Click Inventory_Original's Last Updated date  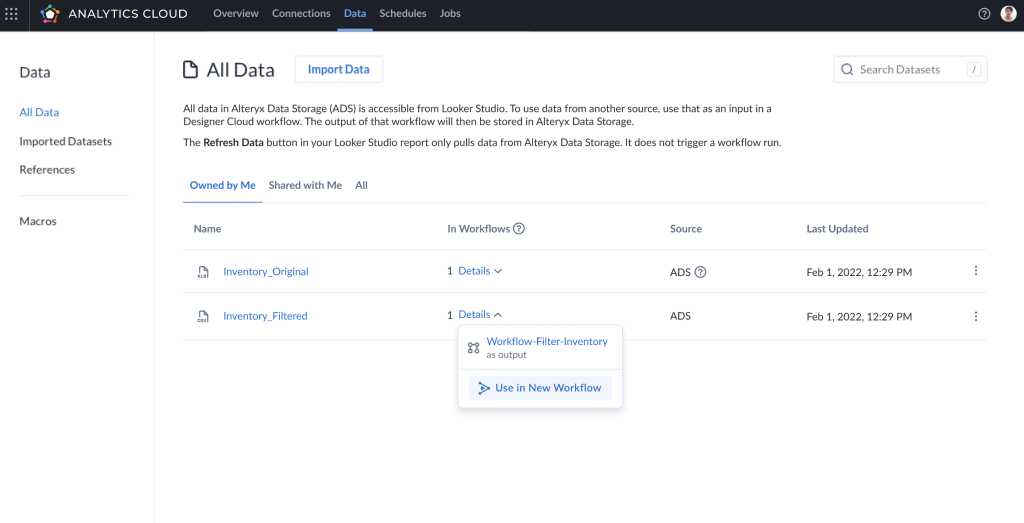coord(859,272)
